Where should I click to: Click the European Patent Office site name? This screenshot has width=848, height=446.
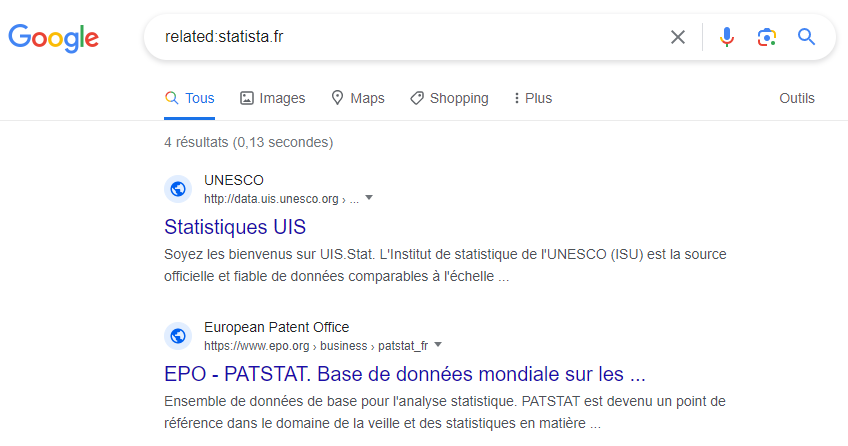click(x=276, y=327)
